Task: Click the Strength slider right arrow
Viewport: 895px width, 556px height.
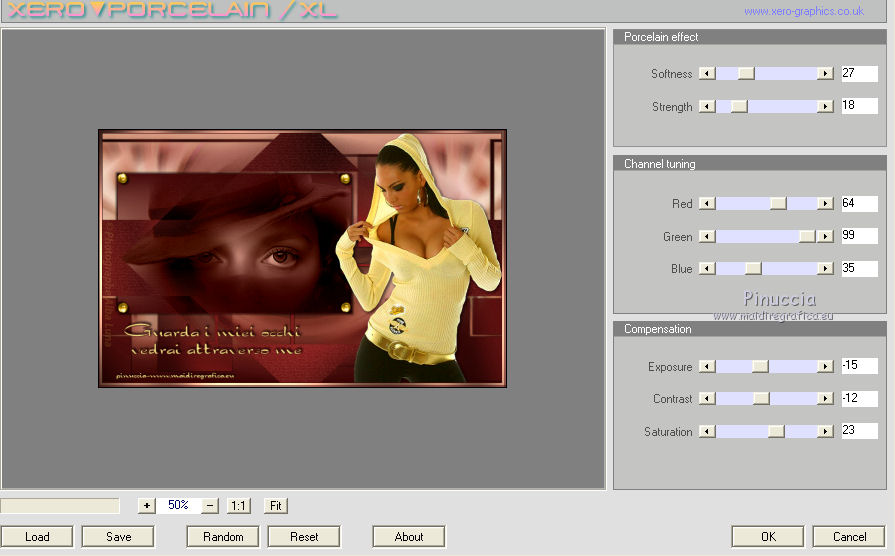Action: coord(825,107)
